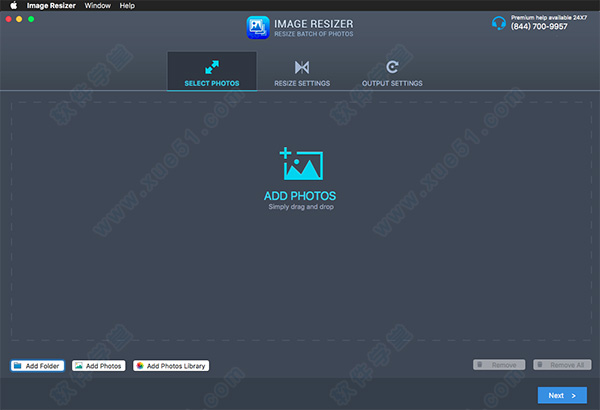The width and height of the screenshot is (600, 410).
Task: Open the Image Resizer app menu
Action: click(51, 6)
